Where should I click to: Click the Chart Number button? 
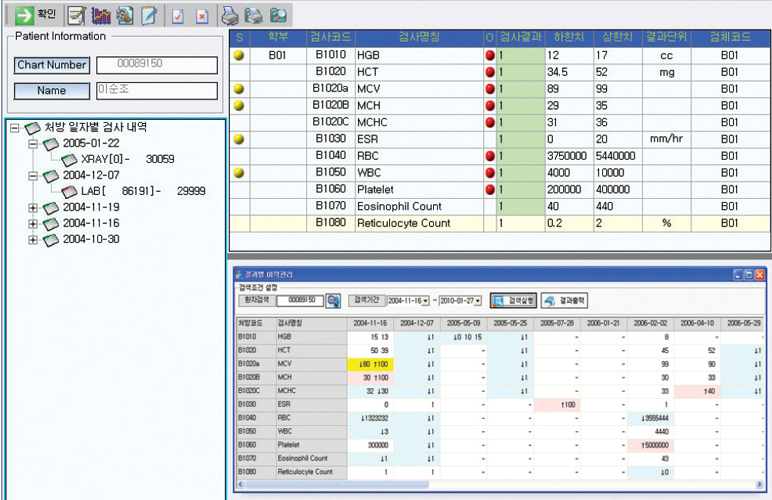52,65
